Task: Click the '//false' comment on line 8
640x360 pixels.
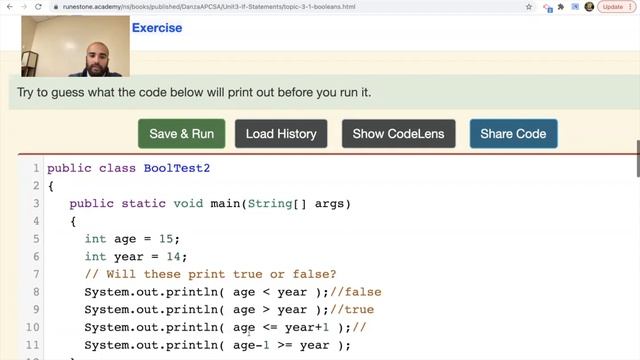Action: [x=356, y=292]
